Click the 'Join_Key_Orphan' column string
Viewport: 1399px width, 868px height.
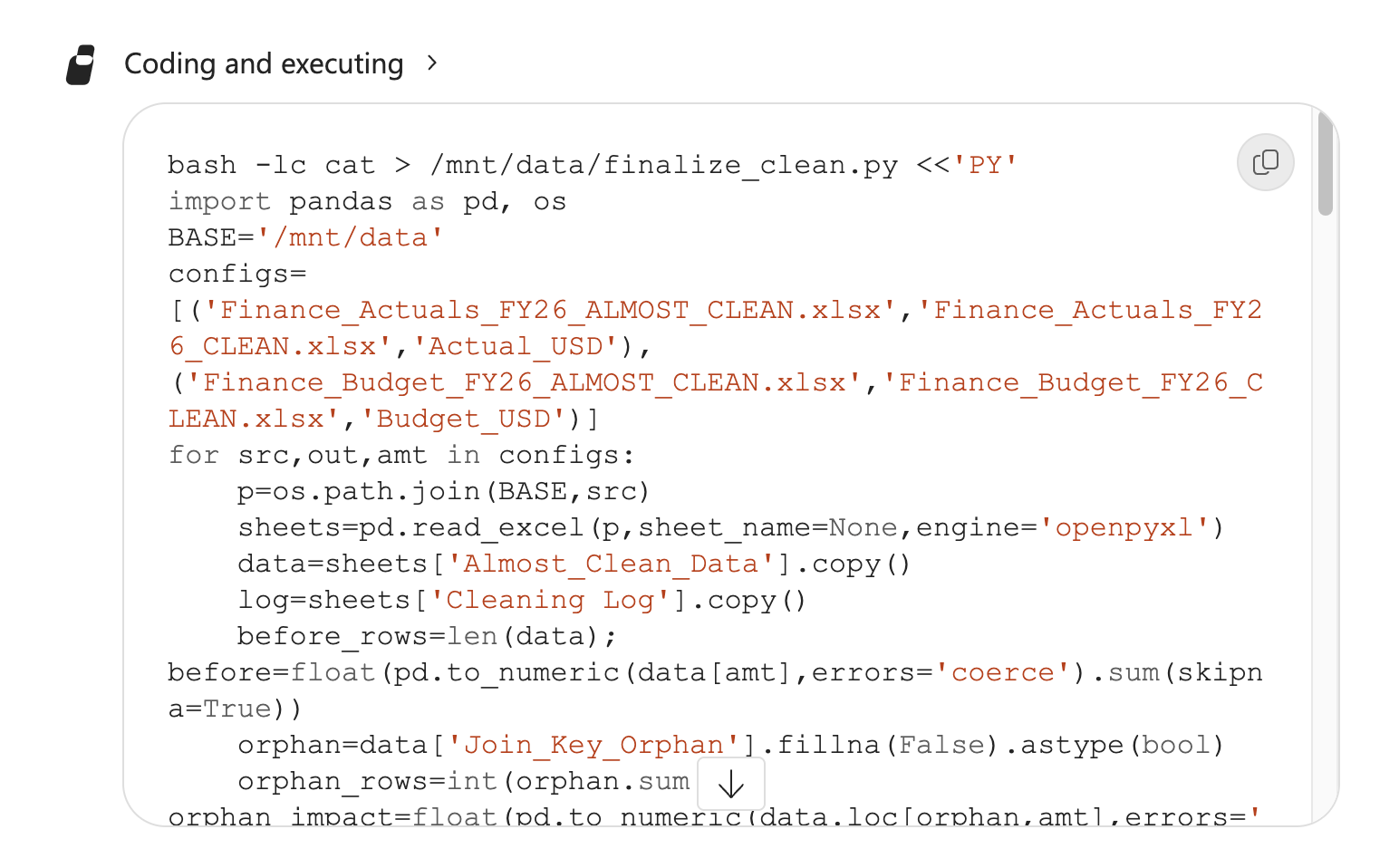[x=593, y=745]
